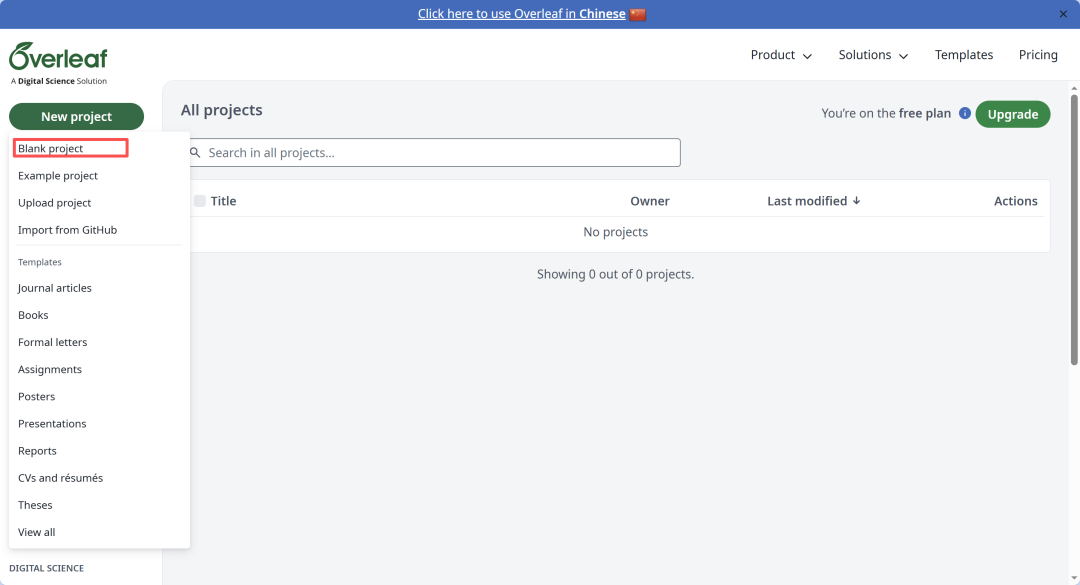The image size is (1080, 585).
Task: Click the free plan info icon
Action: tap(965, 114)
